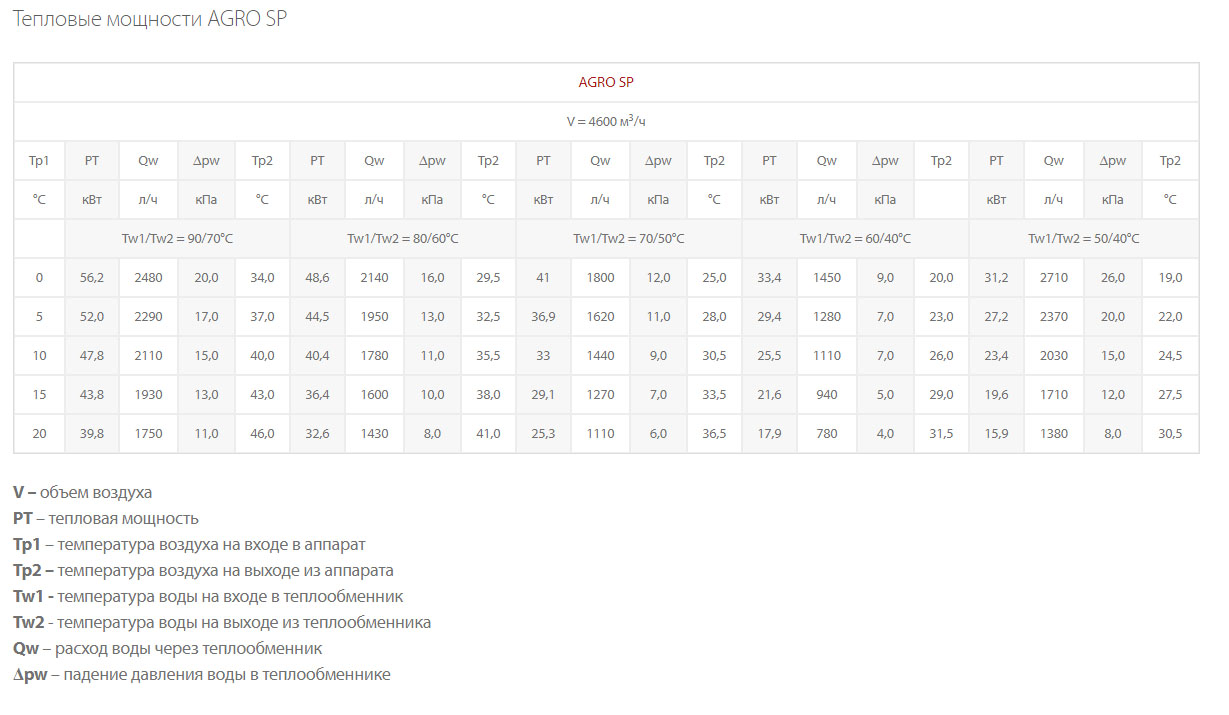This screenshot has height=715, width=1229.
Task: Click the 'Tw1/Tw2 = 90/70°C' group heading
Action: 177,238
